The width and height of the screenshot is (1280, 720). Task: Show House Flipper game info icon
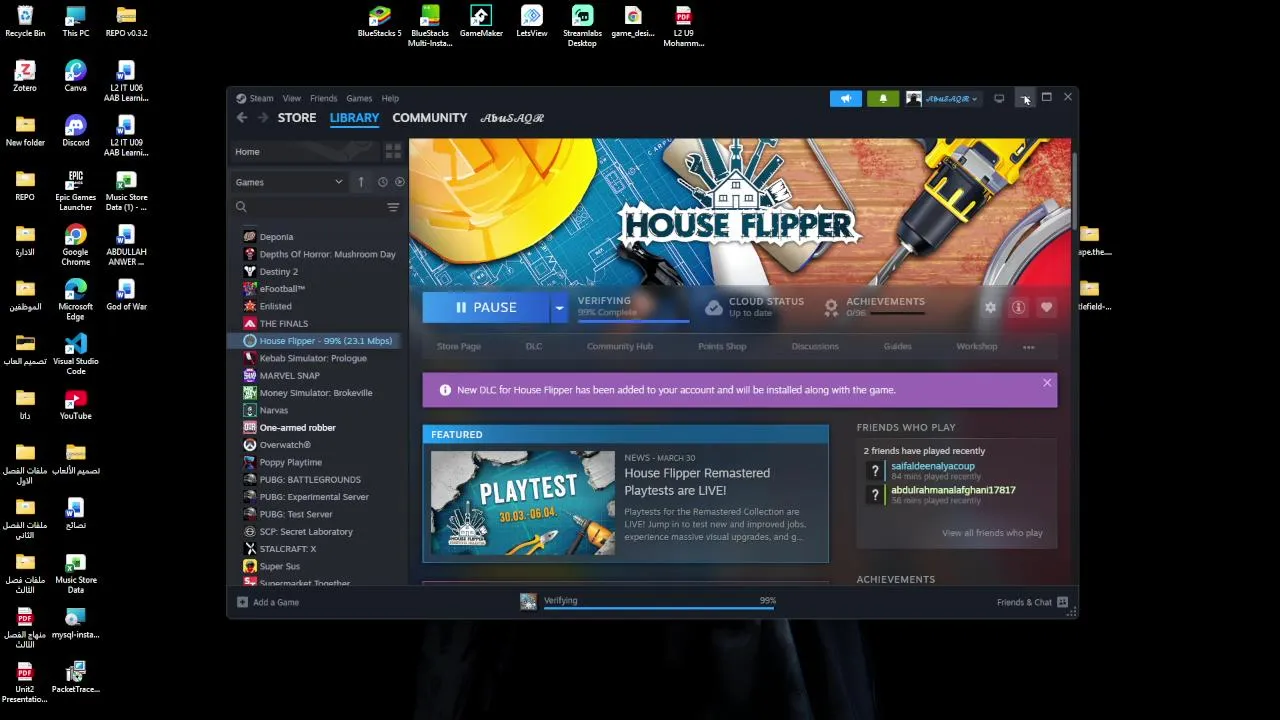[1018, 307]
